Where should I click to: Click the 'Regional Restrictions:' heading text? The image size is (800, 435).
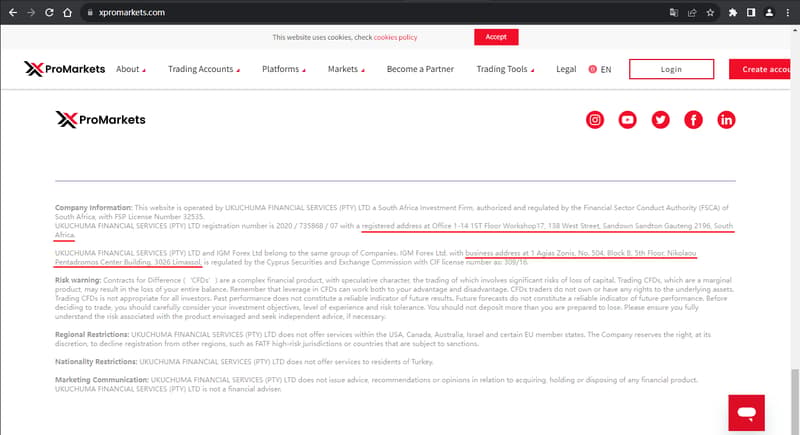(x=92, y=335)
